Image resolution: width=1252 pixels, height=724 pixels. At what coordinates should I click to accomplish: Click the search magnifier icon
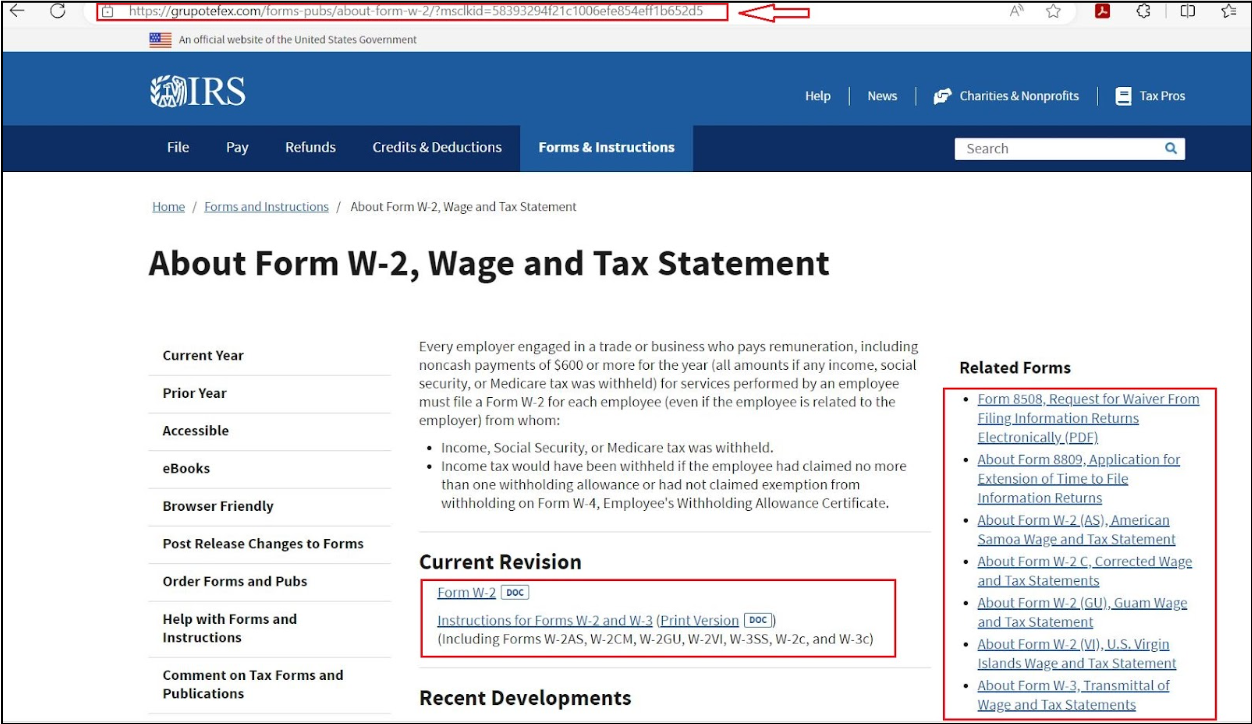[1171, 148]
